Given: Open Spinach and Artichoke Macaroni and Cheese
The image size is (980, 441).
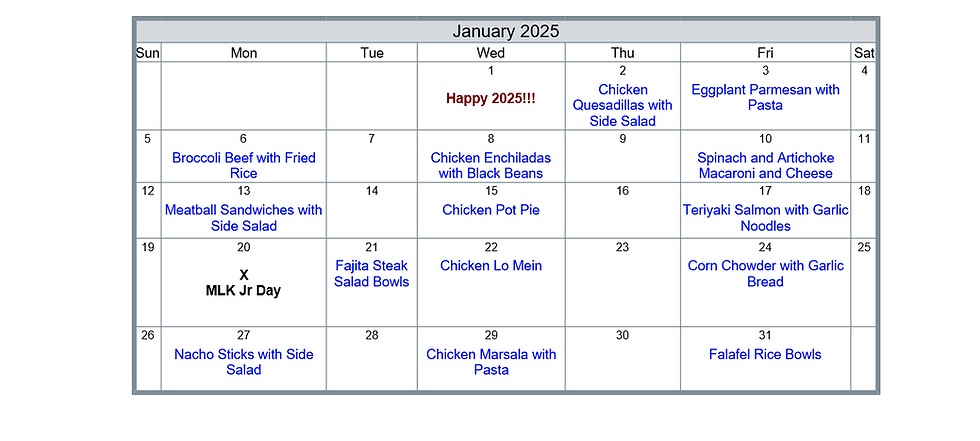Looking at the screenshot, I should tap(765, 166).
